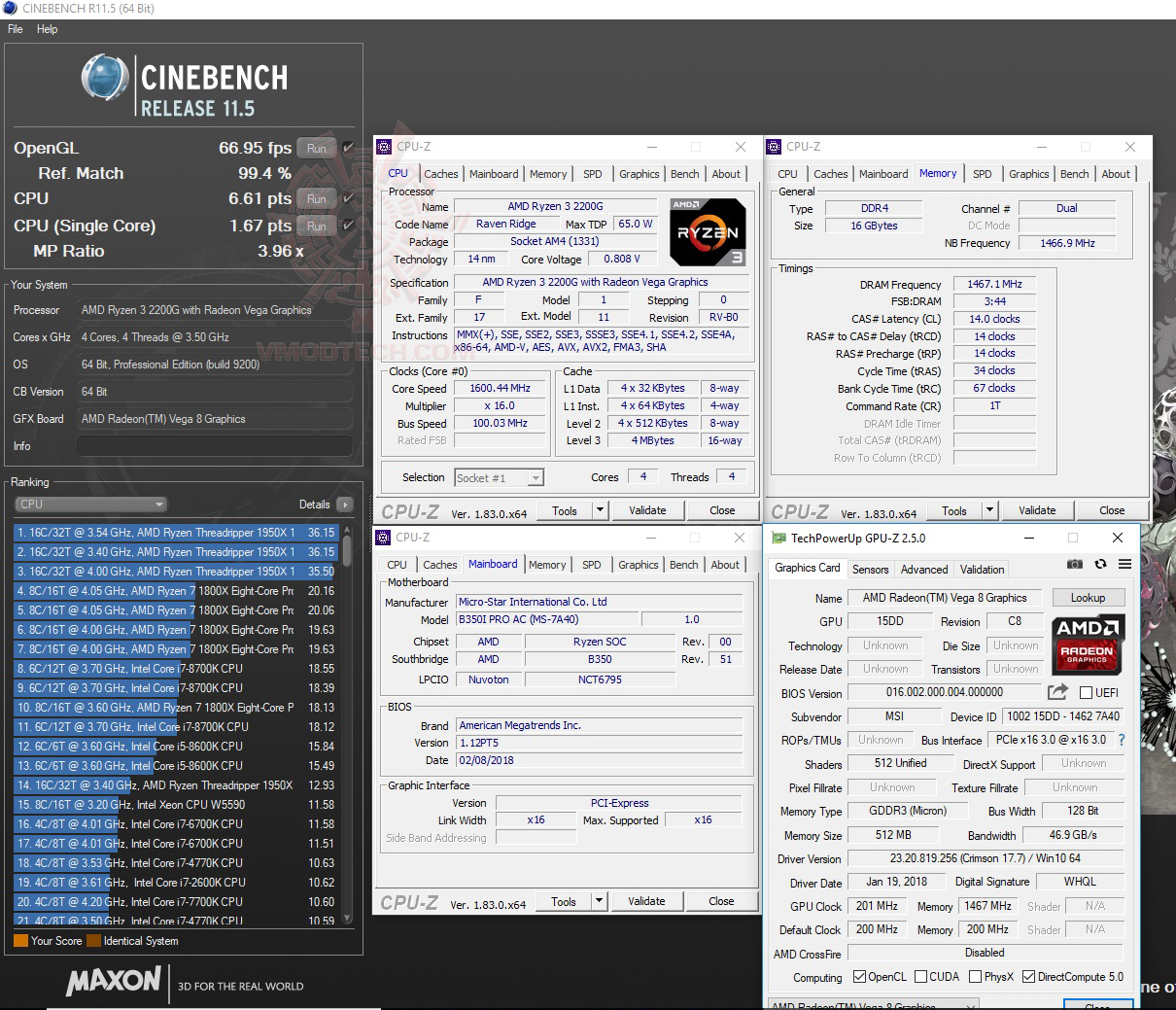Image resolution: width=1176 pixels, height=1010 pixels.
Task: Click the CPU-Z CPU window title icon
Action: (x=384, y=147)
